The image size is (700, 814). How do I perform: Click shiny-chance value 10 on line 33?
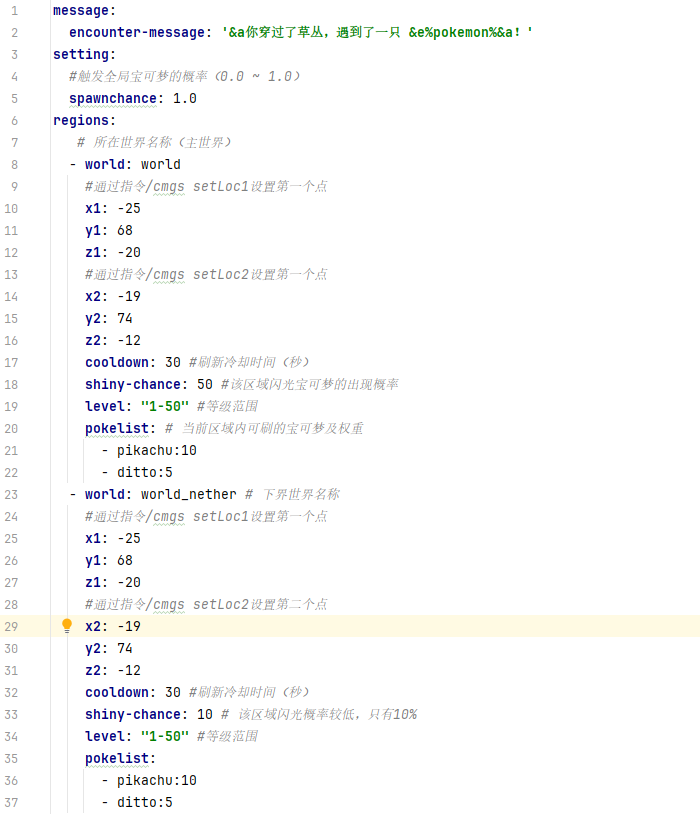[x=205, y=714]
